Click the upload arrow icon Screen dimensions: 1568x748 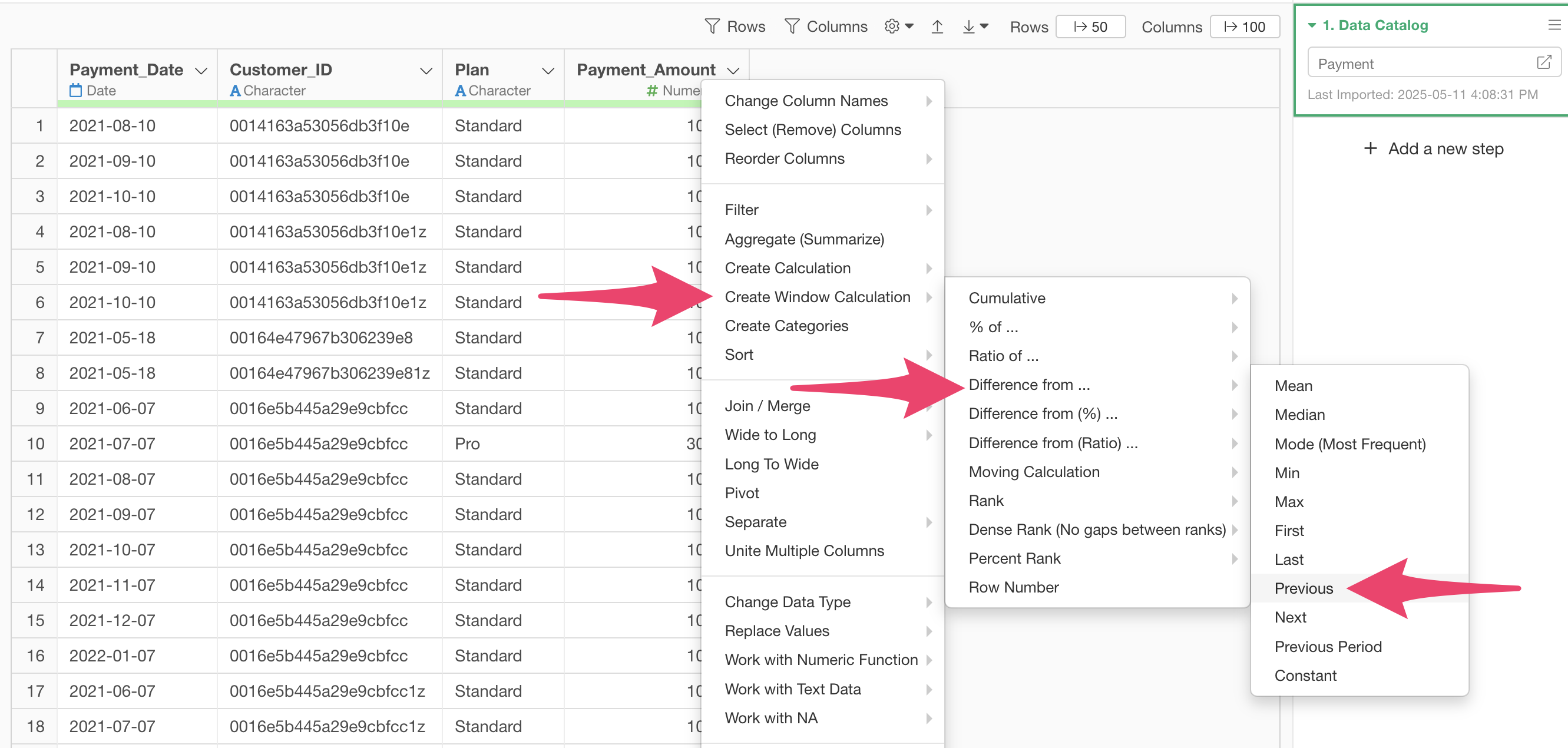click(937, 26)
